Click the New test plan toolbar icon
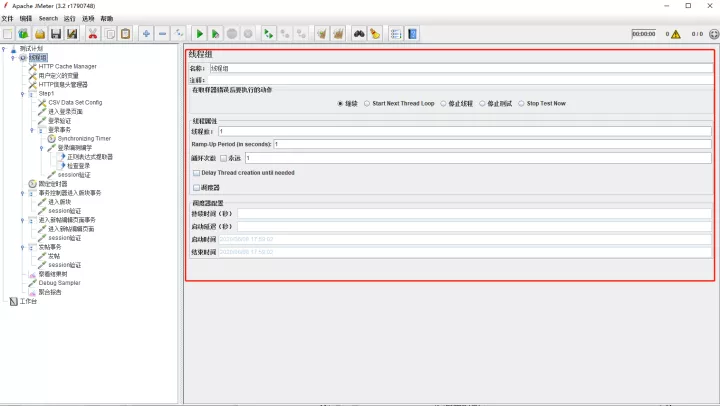 [8, 34]
